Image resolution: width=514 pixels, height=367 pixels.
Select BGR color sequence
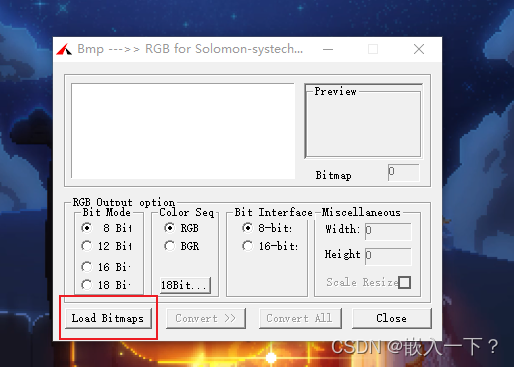(169, 246)
